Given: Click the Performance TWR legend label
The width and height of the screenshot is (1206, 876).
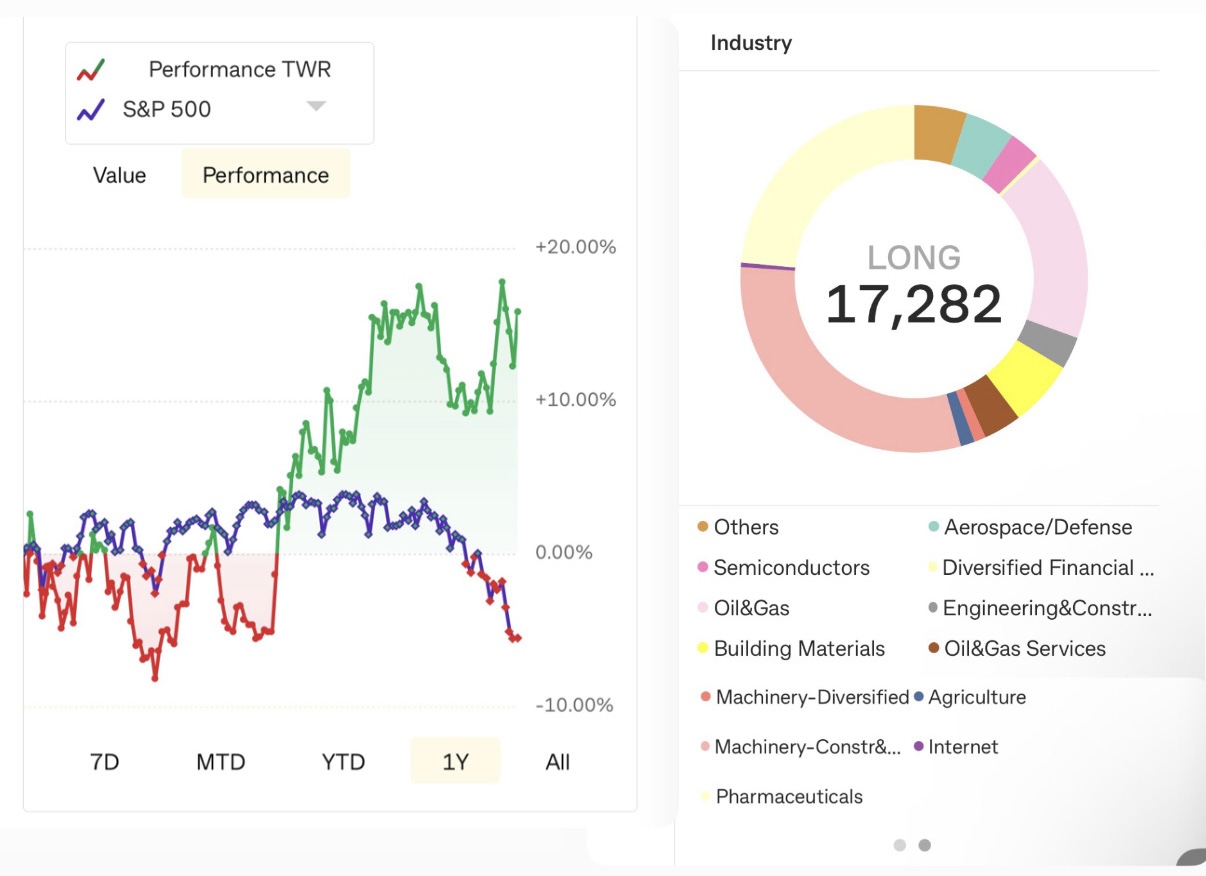Looking at the screenshot, I should click(x=239, y=70).
